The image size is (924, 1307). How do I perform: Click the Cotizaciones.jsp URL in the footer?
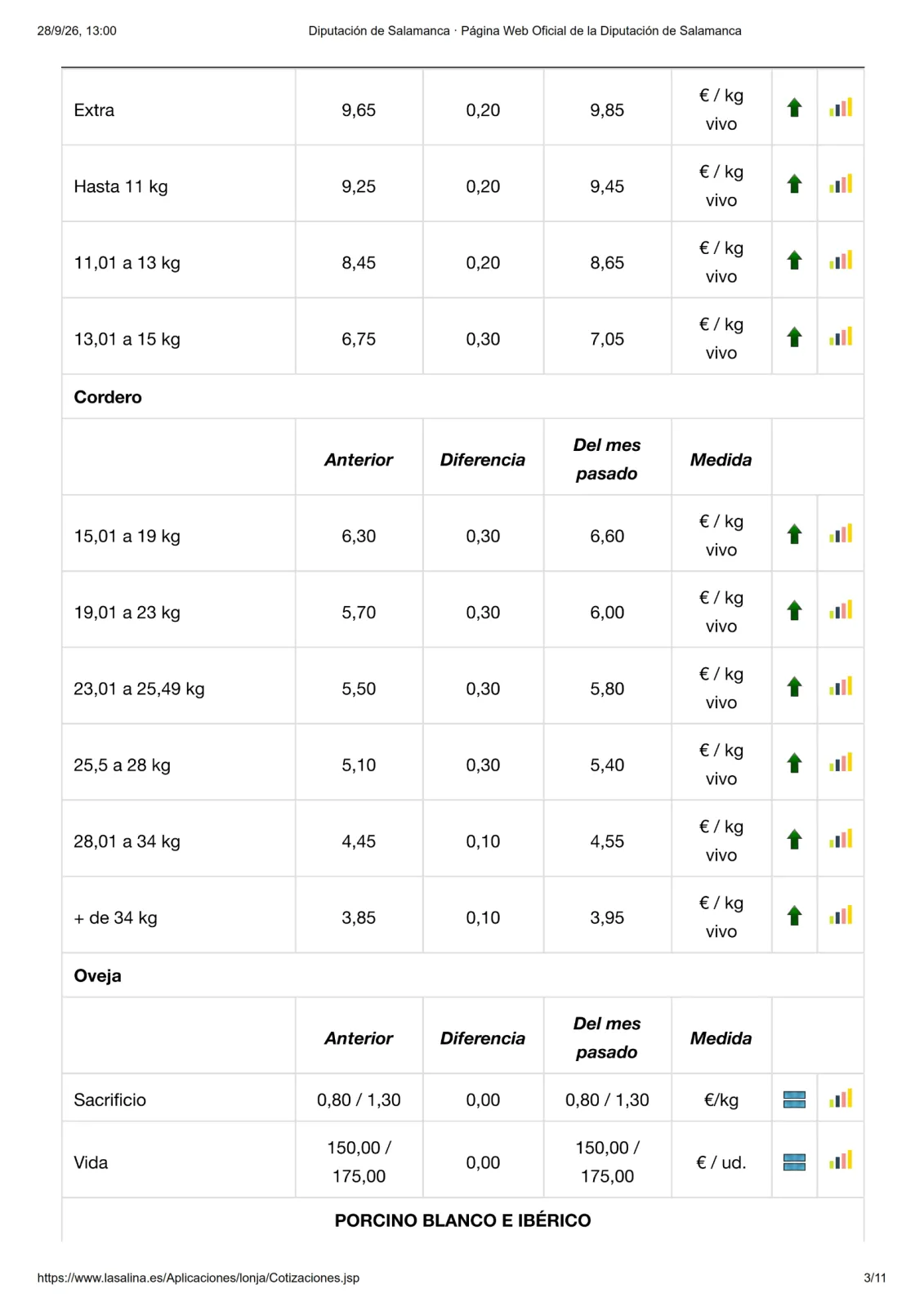pos(199,1278)
